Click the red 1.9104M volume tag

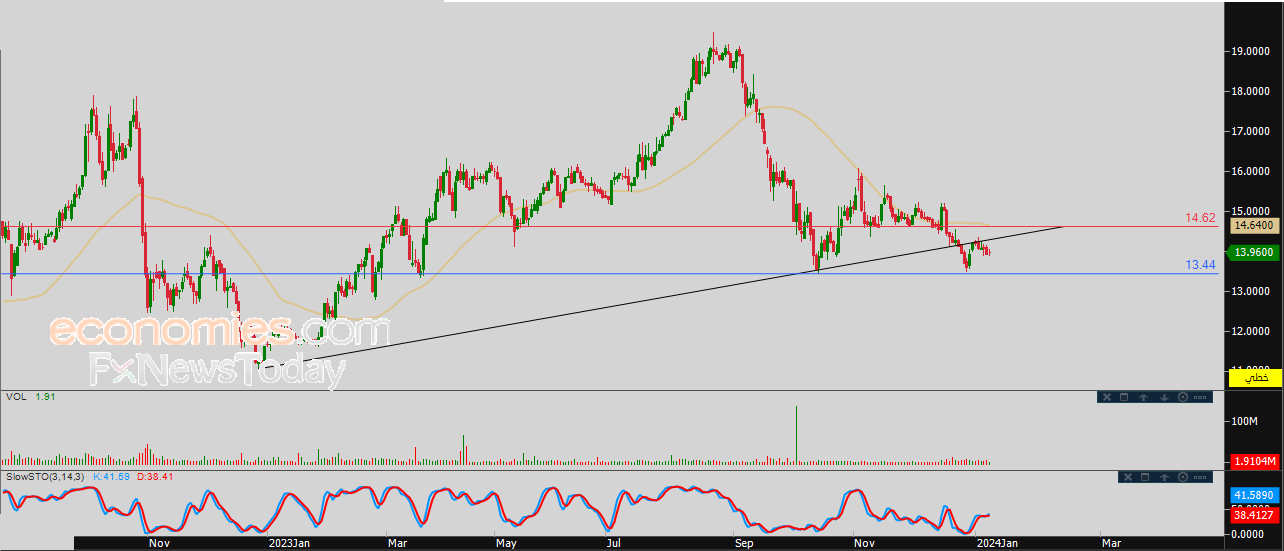tap(1254, 461)
